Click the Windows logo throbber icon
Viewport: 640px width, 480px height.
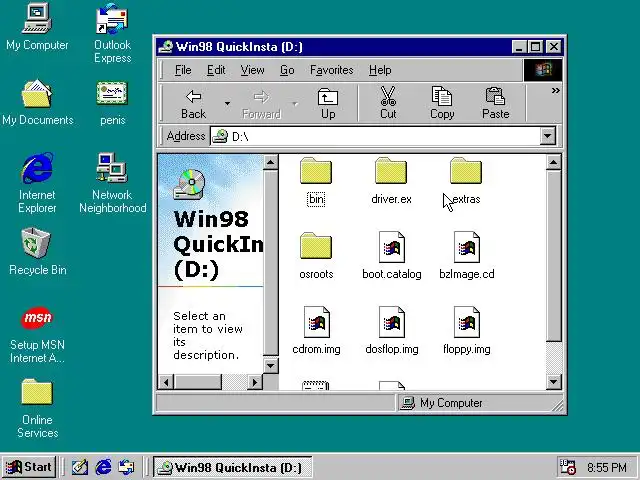pyautogui.click(x=543, y=70)
